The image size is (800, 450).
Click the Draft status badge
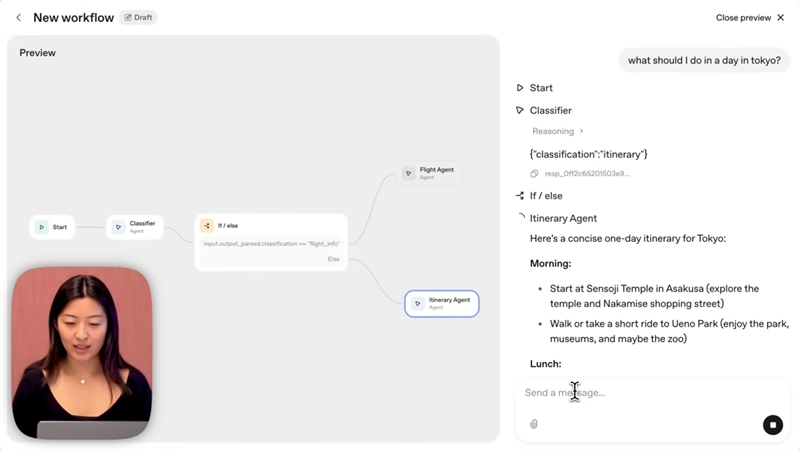[x=138, y=17]
